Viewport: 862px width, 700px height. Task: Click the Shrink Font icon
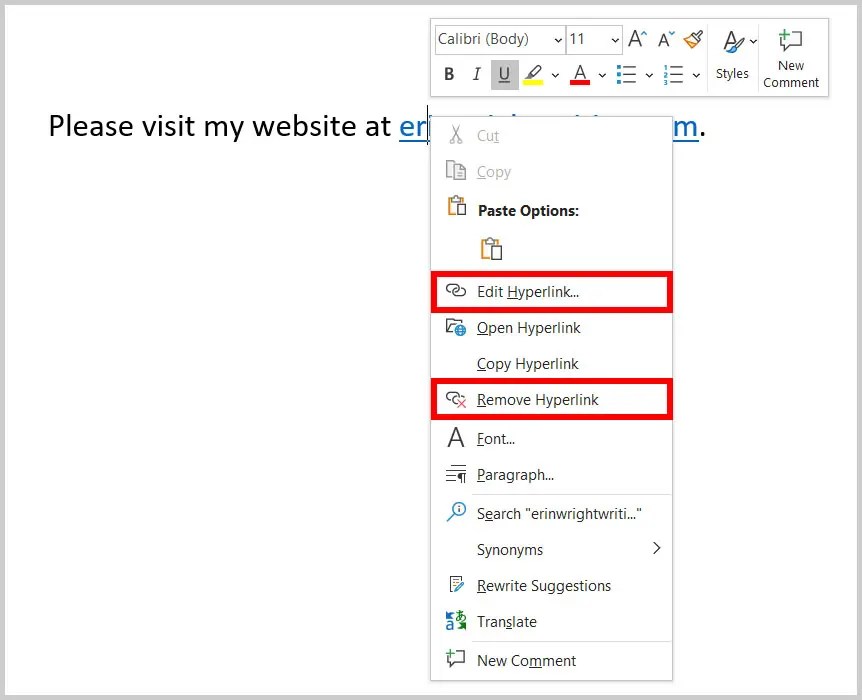pos(664,39)
